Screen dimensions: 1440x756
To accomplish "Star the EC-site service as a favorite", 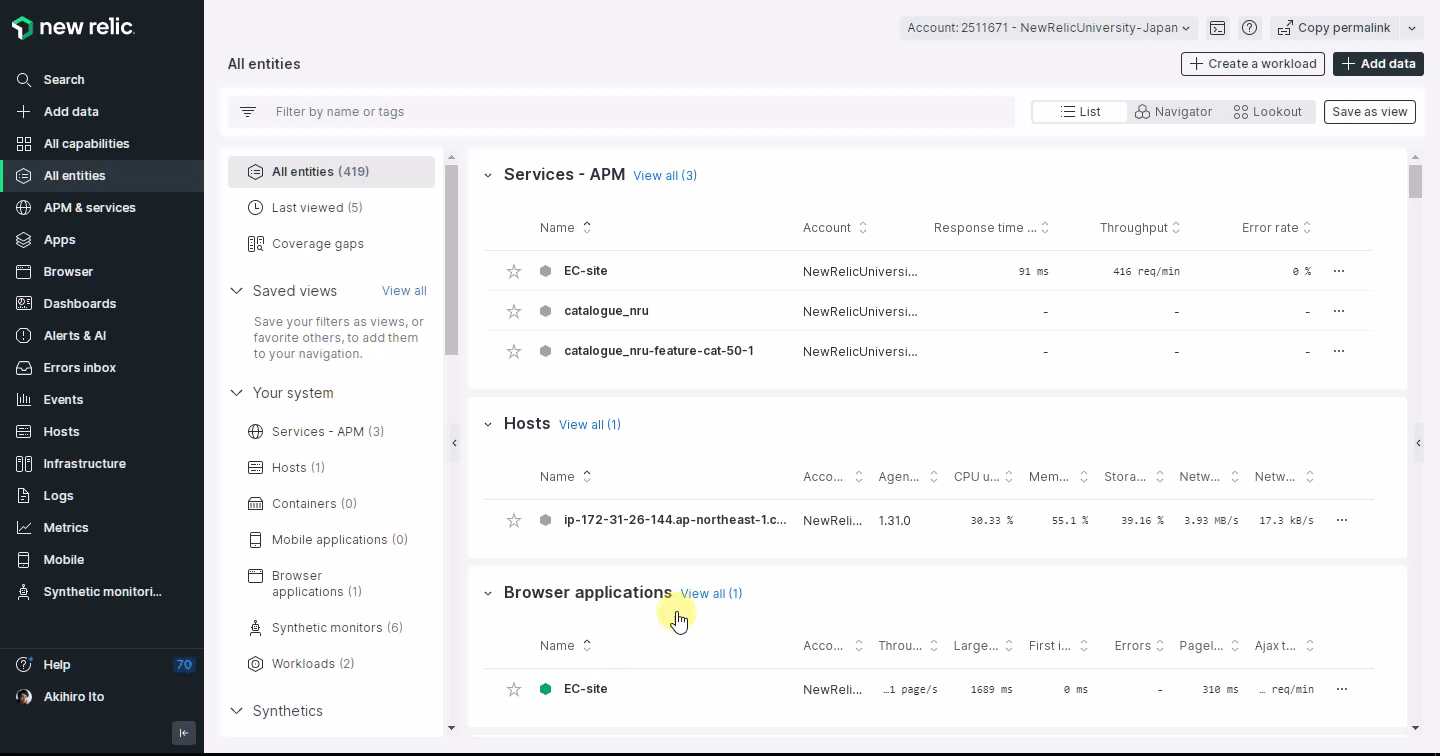I will pos(513,271).
